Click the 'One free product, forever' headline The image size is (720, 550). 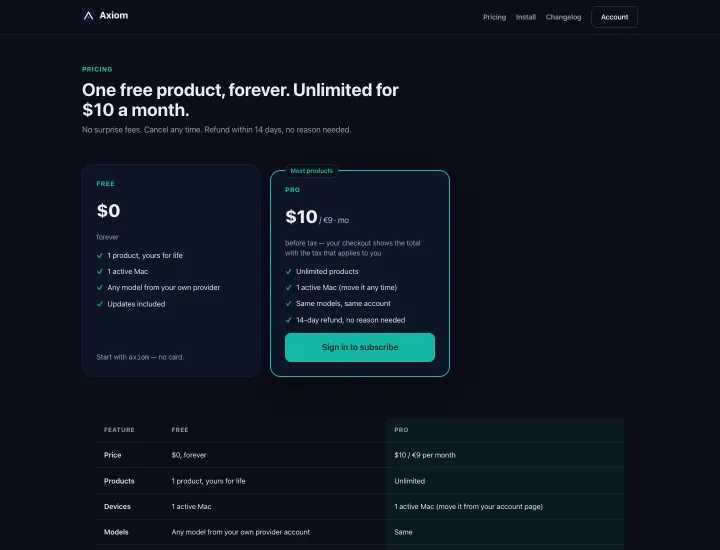(x=240, y=100)
